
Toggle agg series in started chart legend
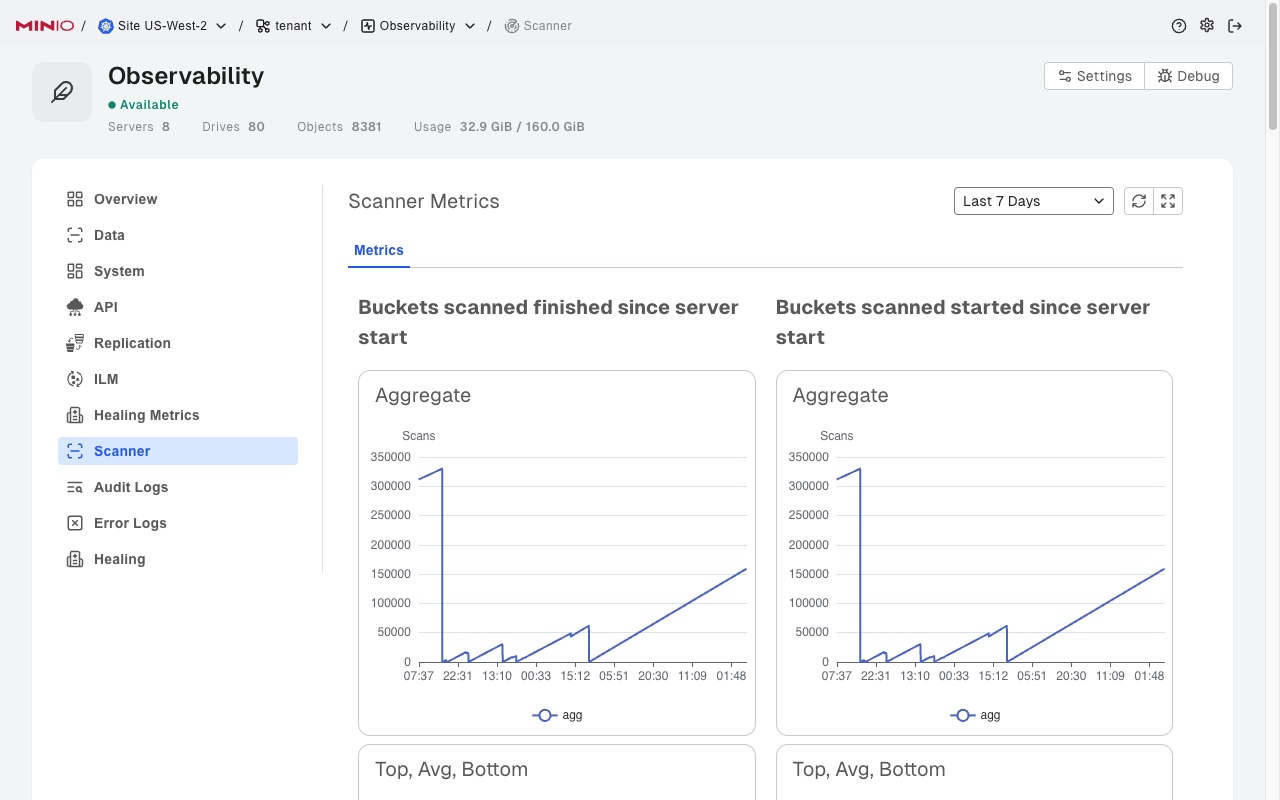pyautogui.click(x=976, y=715)
